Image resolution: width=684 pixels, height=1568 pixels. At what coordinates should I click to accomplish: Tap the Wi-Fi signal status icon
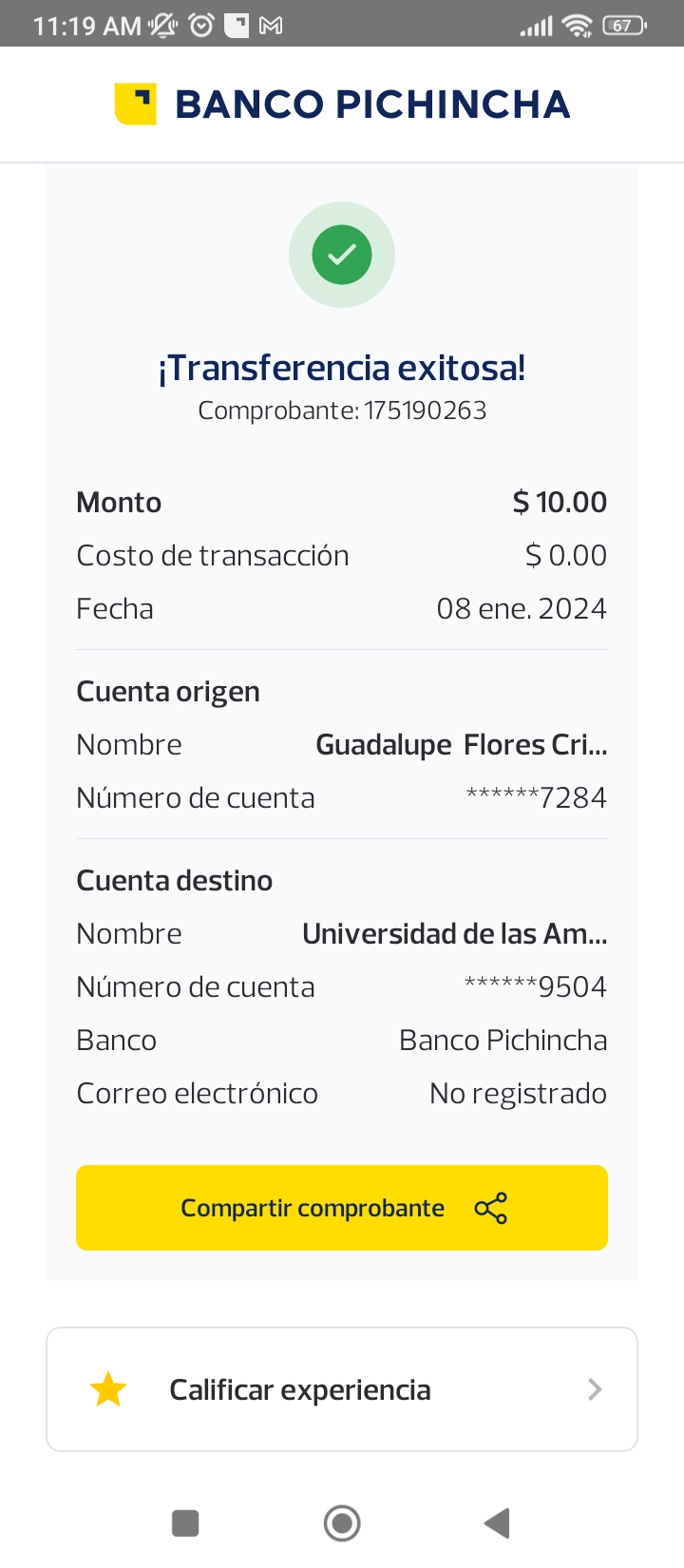pos(577,26)
